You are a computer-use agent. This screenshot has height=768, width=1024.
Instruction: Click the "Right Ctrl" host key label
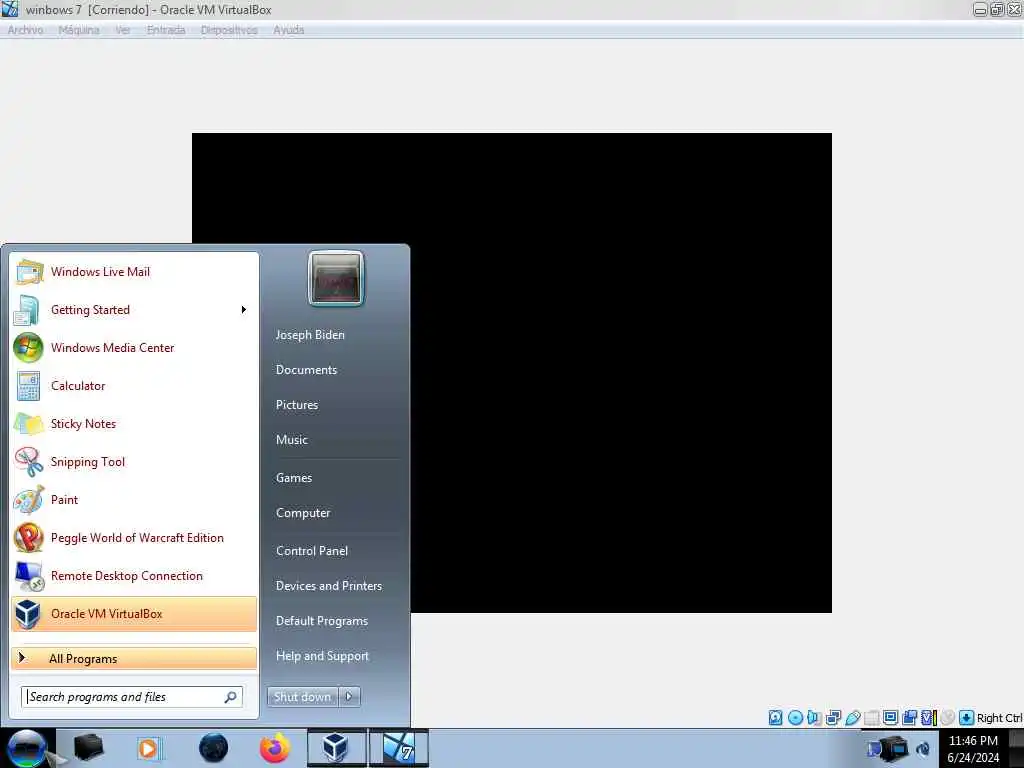999,718
